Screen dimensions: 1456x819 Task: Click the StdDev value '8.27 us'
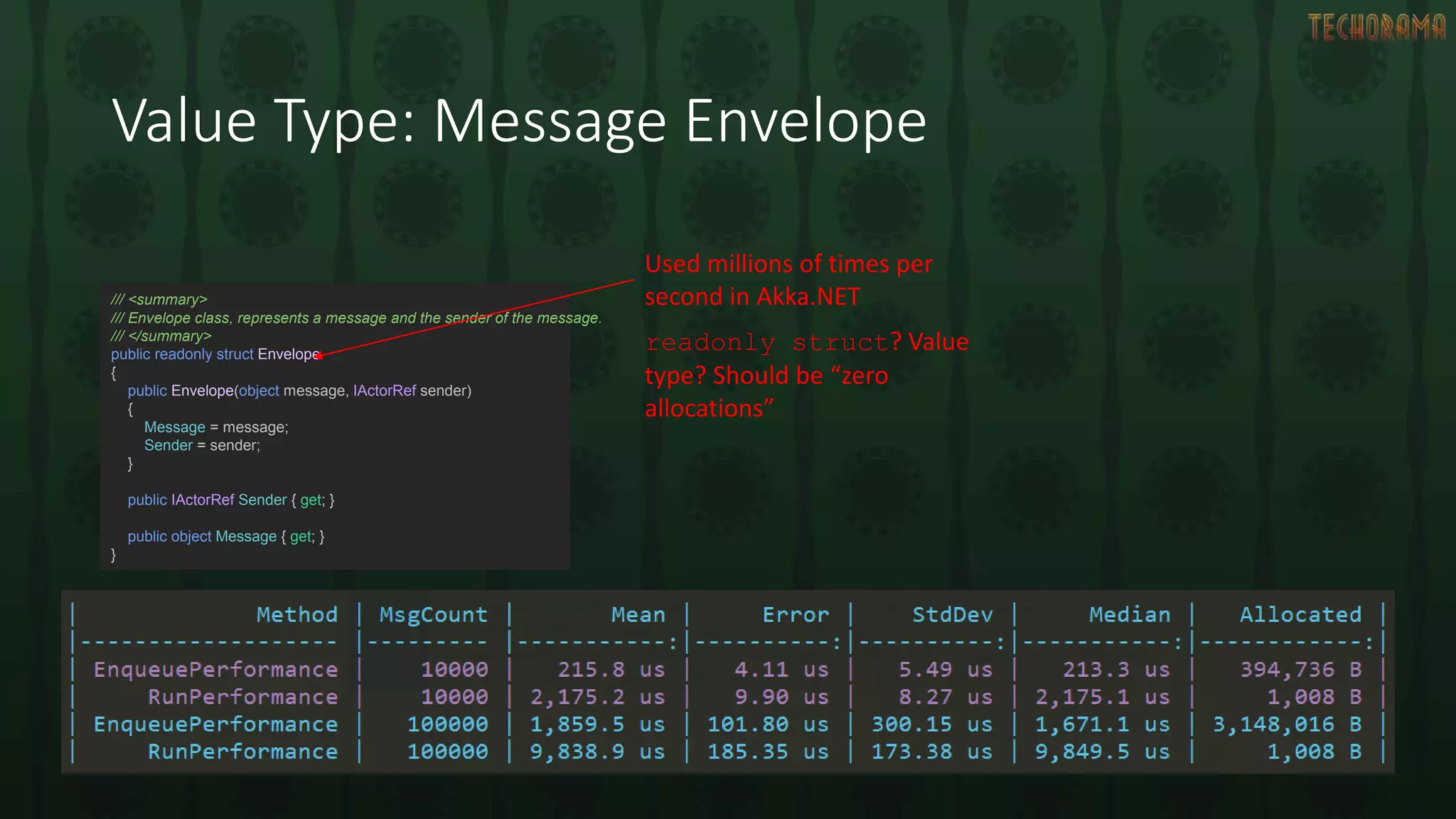tap(946, 697)
